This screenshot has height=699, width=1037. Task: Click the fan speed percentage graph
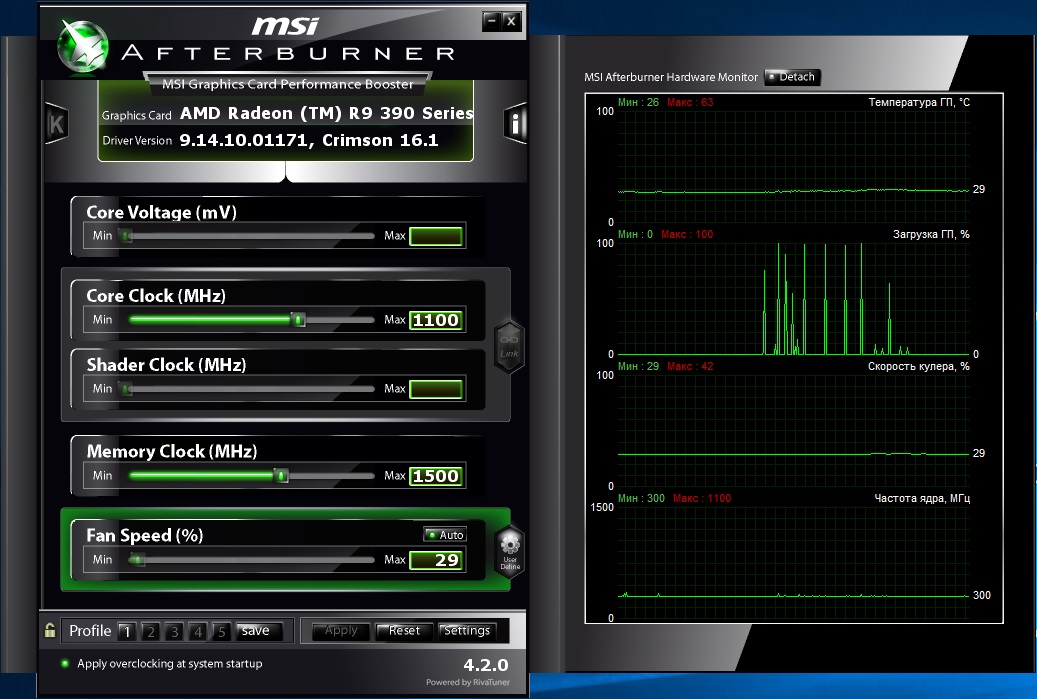click(x=794, y=431)
